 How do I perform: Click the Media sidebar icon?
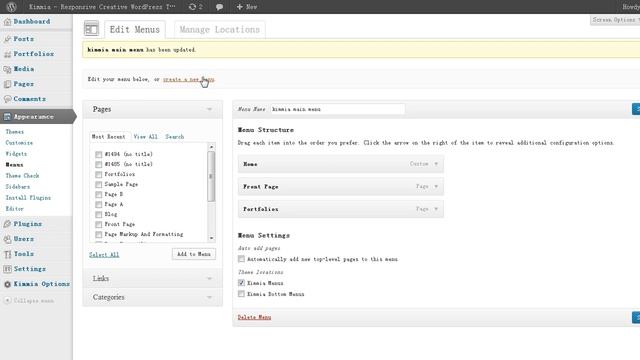tap(7, 69)
